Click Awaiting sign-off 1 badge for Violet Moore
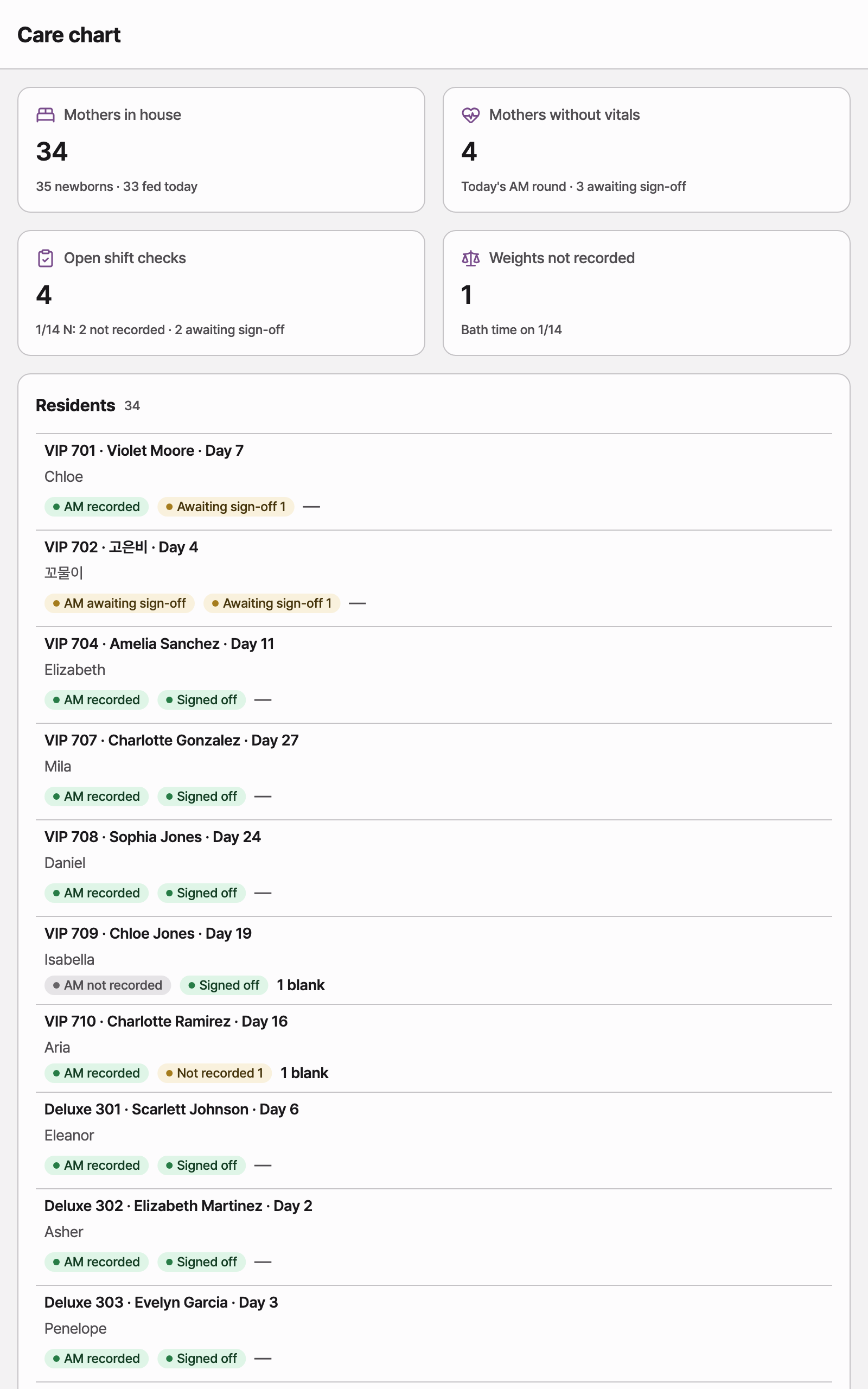868x1389 pixels. 226,507
